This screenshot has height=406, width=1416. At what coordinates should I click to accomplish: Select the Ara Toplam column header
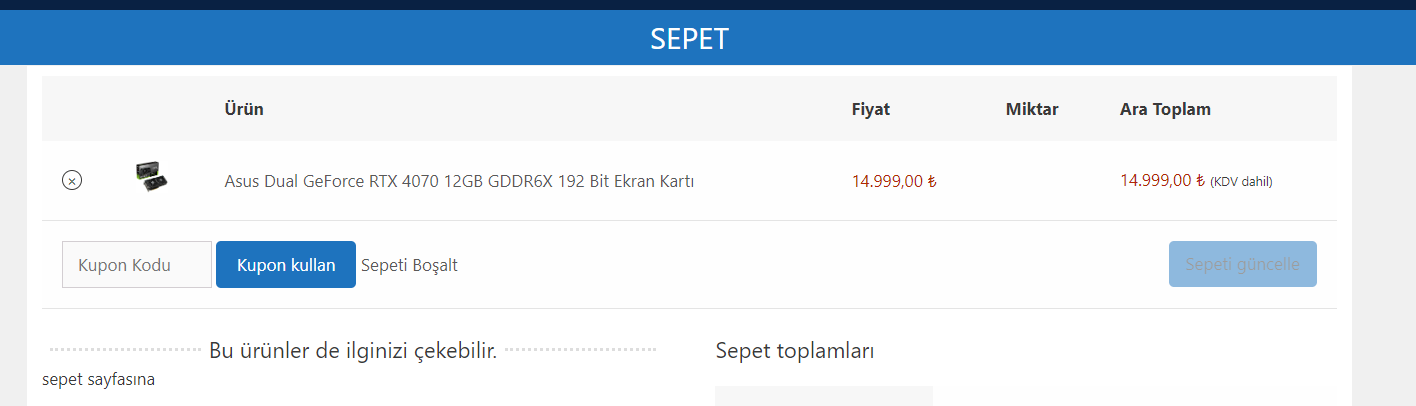1165,109
